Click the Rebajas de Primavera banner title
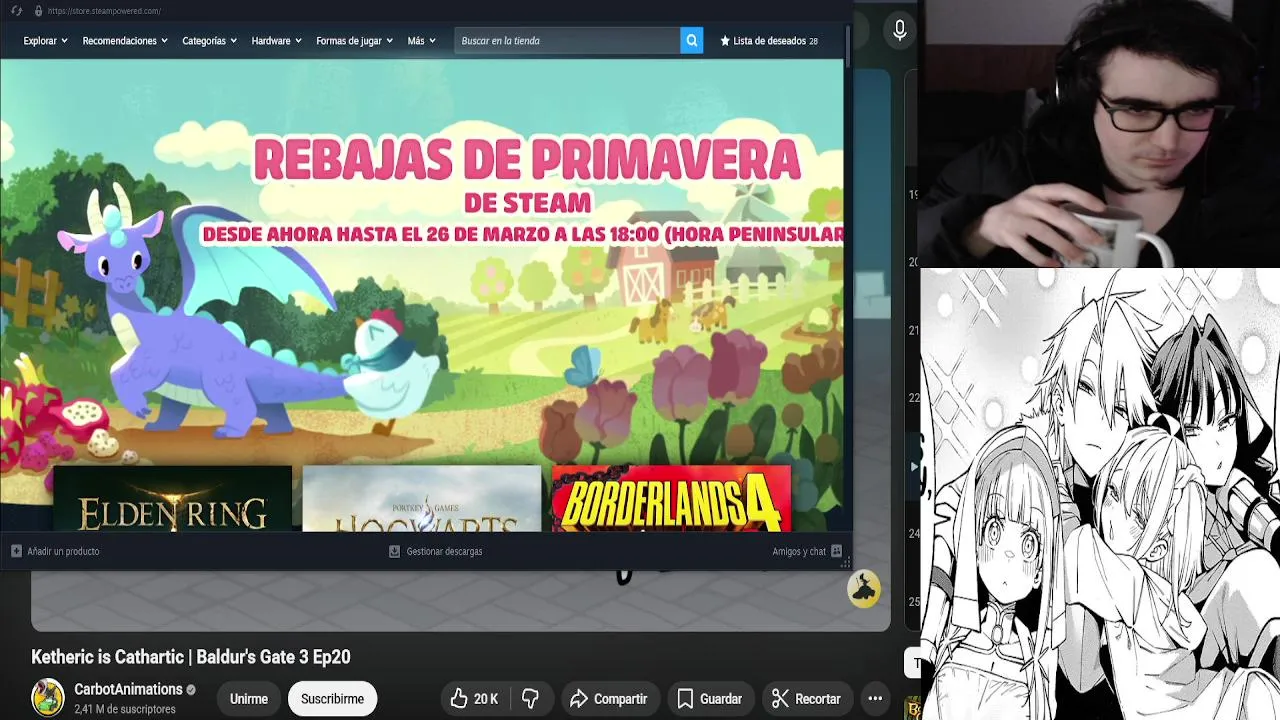 click(x=527, y=160)
